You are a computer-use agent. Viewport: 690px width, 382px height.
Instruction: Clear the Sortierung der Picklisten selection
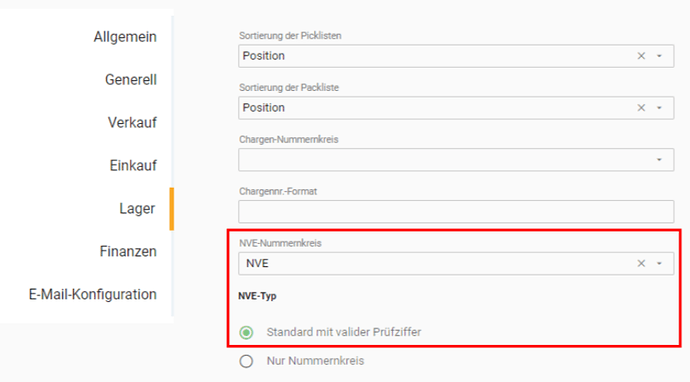click(641, 56)
